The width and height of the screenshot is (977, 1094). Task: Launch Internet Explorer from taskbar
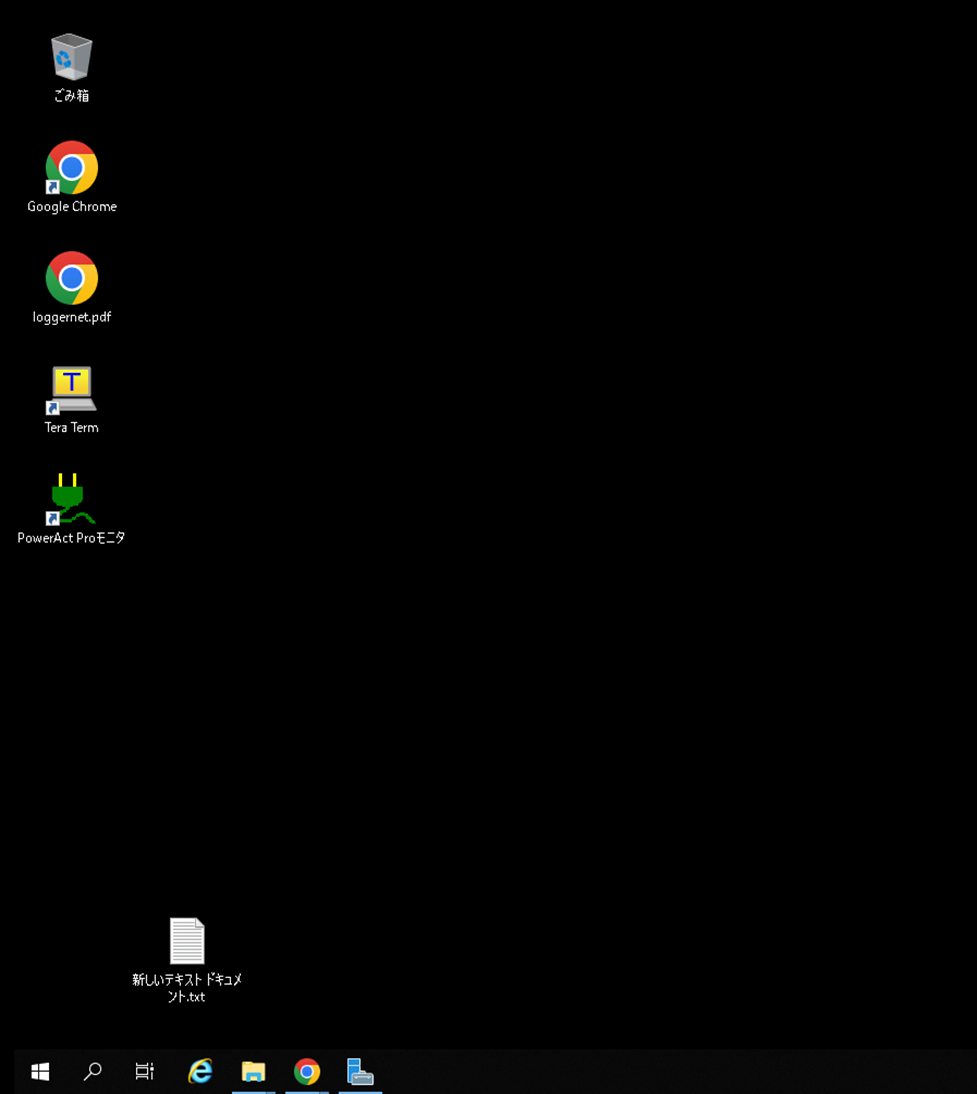click(200, 1071)
